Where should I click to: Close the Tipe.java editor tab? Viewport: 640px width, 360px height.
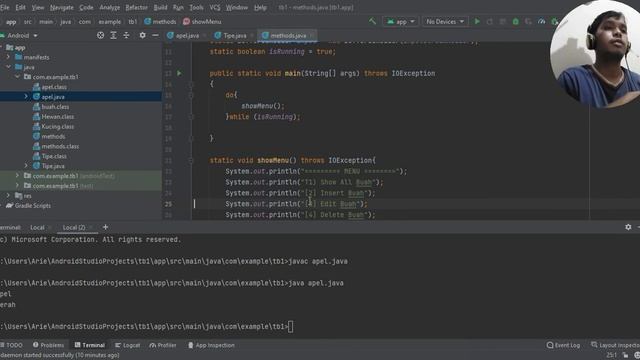coord(252,36)
